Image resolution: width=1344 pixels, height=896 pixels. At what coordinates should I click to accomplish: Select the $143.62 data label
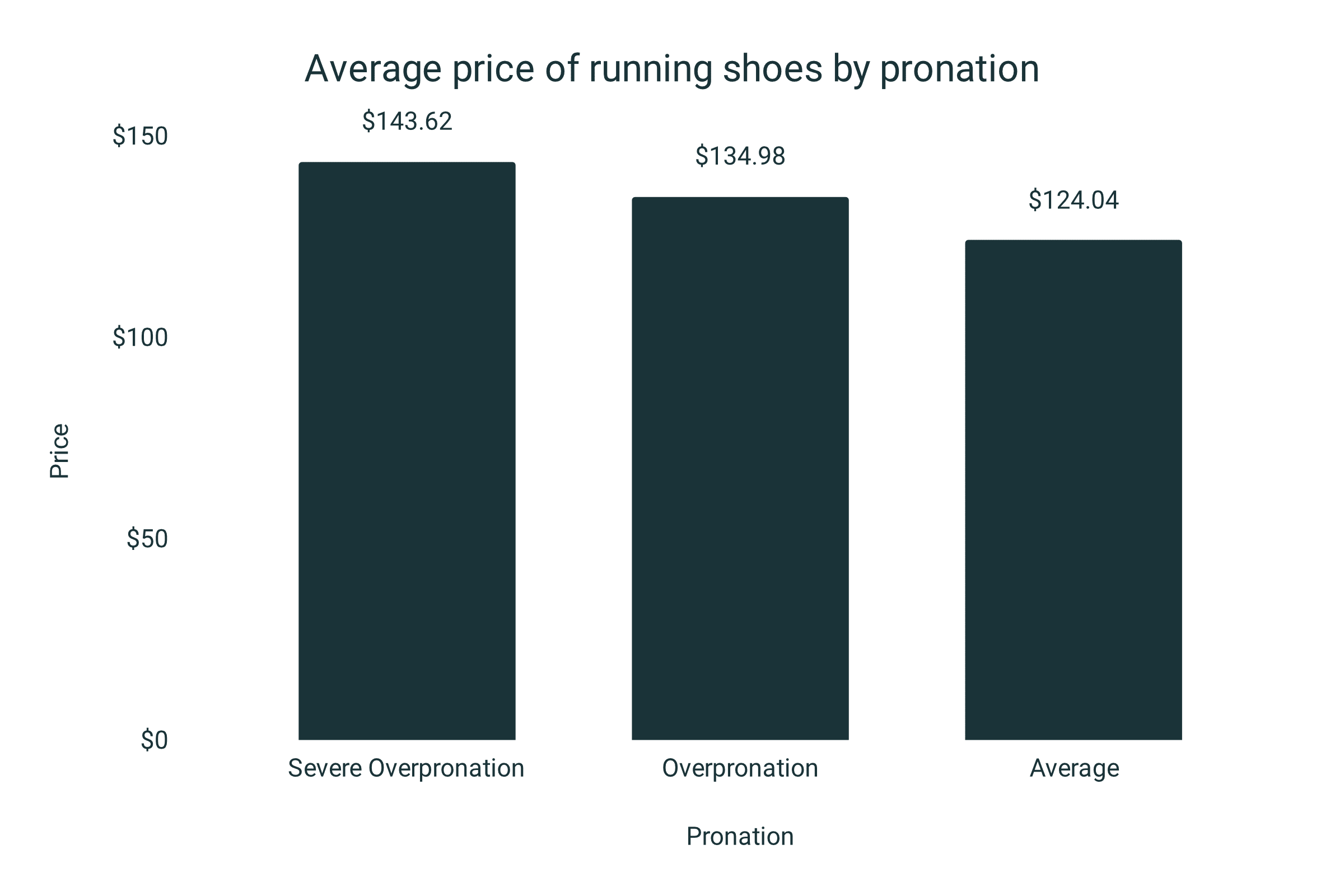click(407, 121)
